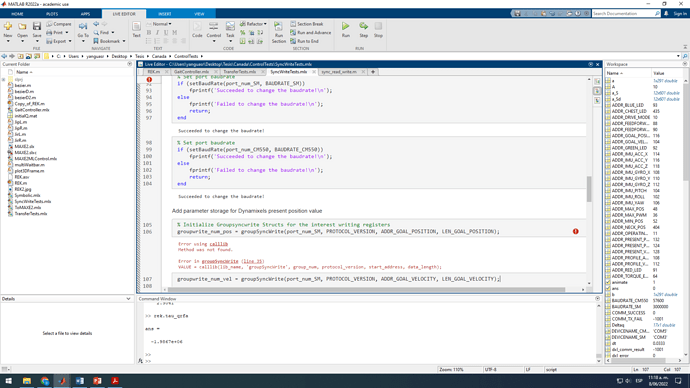Image resolution: width=690 pixels, height=388 pixels.
Task: Click the comment percent icon
Action: pos(242,33)
